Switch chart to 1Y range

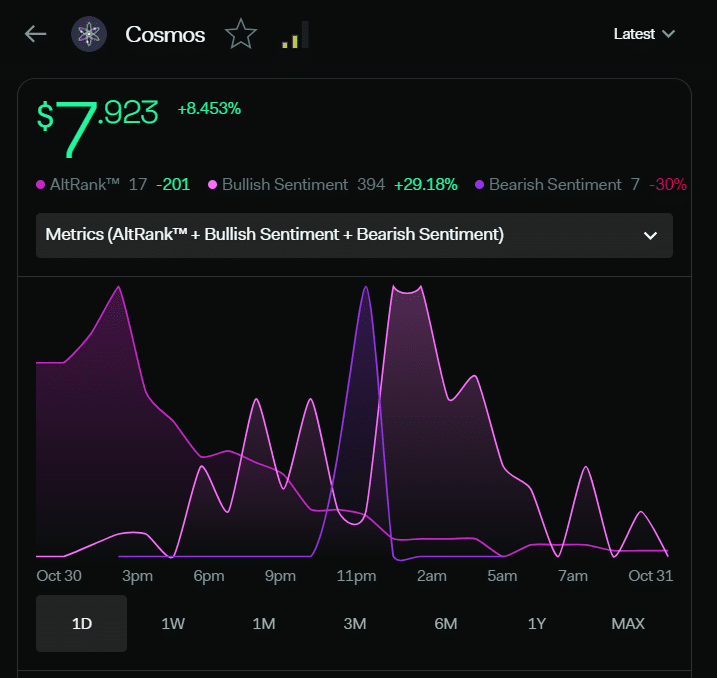point(537,623)
